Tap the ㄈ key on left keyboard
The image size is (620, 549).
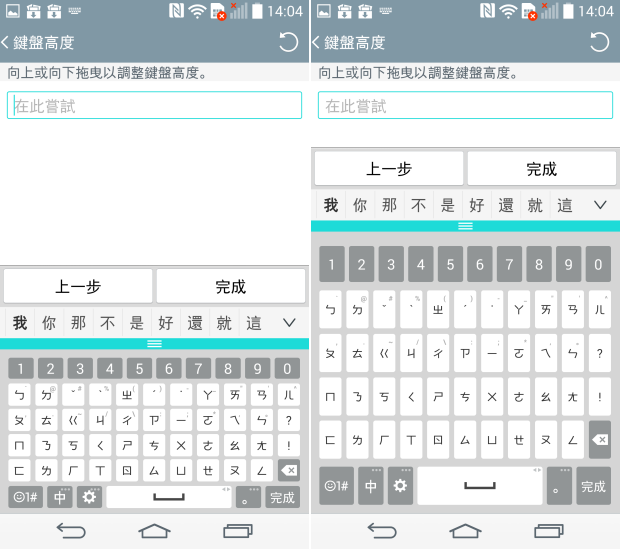(x=19, y=470)
